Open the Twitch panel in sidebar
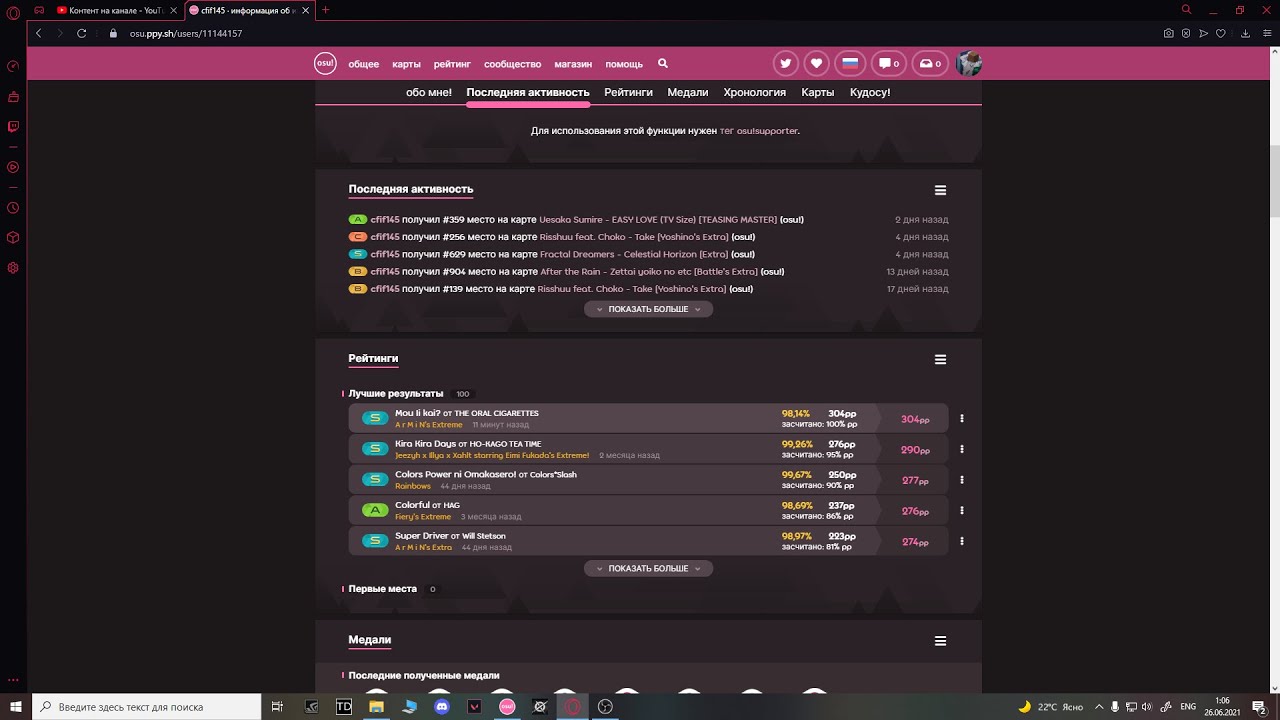The height and width of the screenshot is (720, 1280). pyautogui.click(x=13, y=127)
